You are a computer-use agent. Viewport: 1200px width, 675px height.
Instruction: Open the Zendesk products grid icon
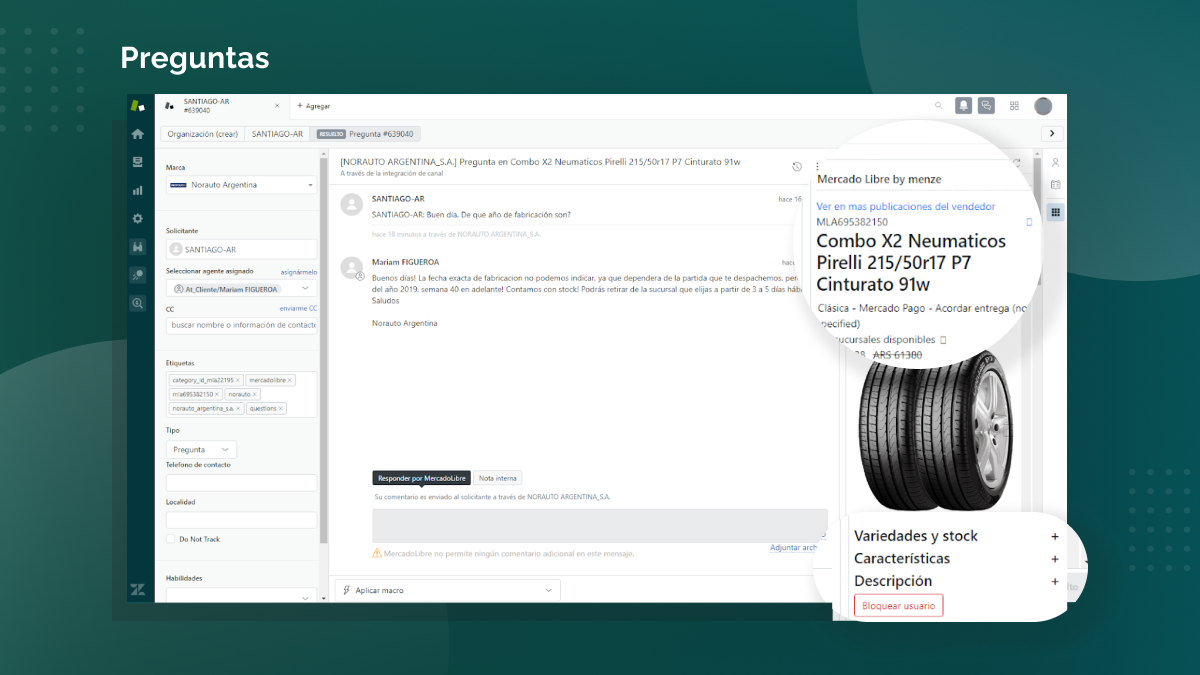pyautogui.click(x=1014, y=105)
